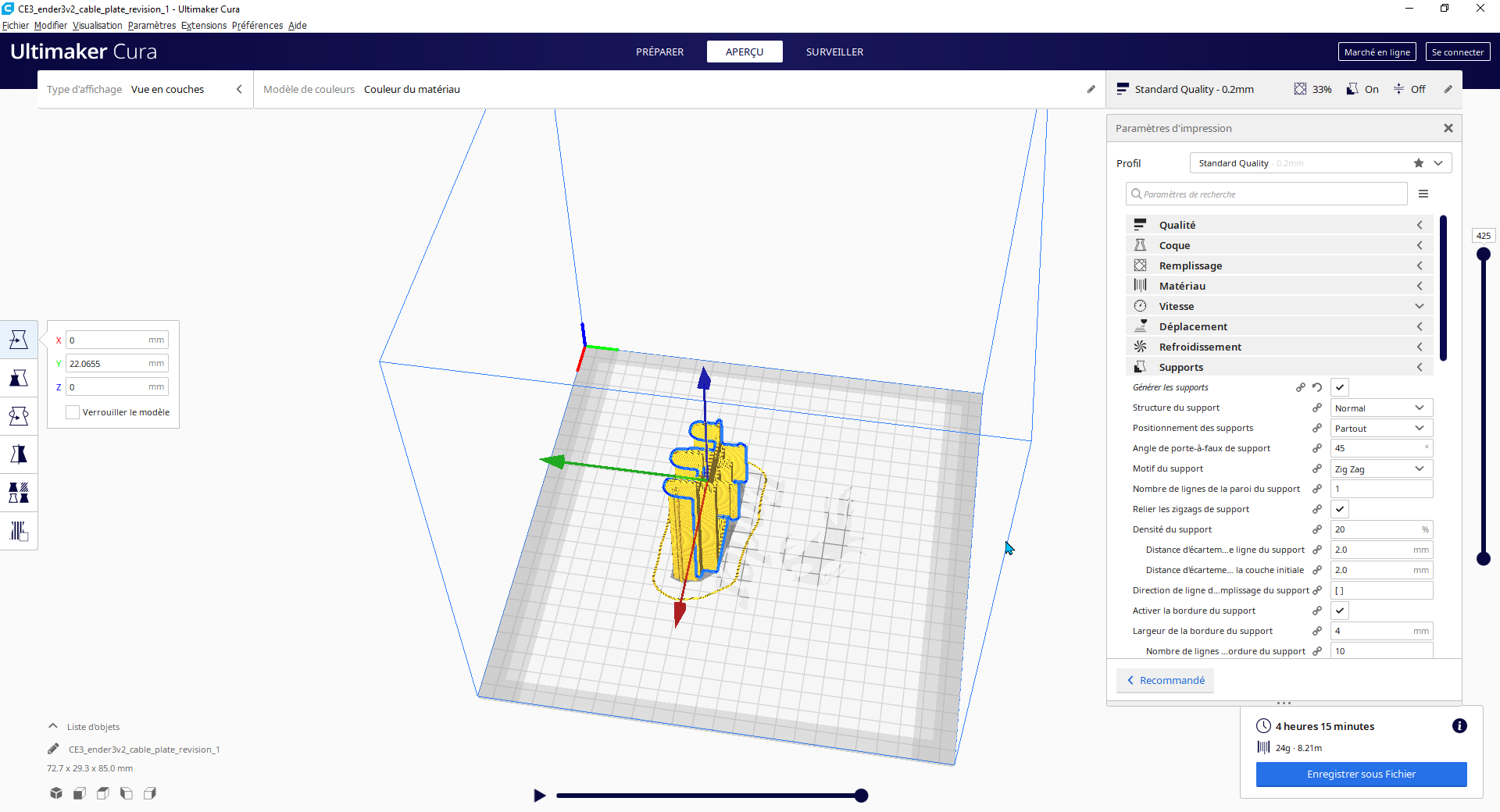Select CE3_ender3v2_cable_plate_revision_1 in object list
The width and height of the screenshot is (1500, 812).
pos(144,749)
